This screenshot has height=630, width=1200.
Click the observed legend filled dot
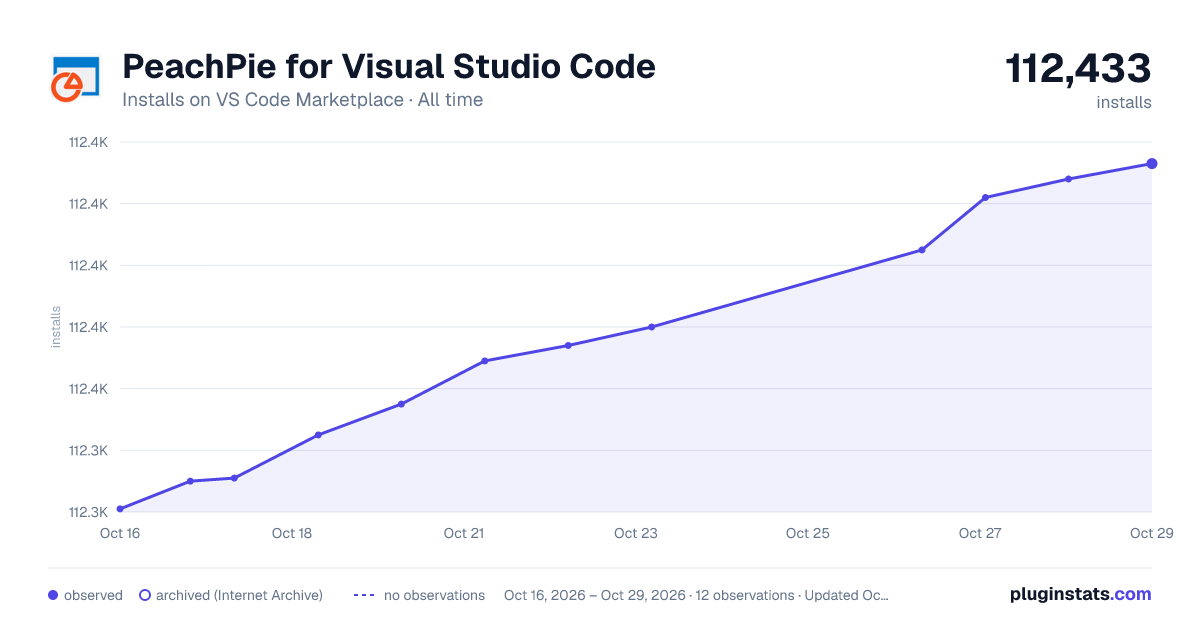click(x=53, y=595)
